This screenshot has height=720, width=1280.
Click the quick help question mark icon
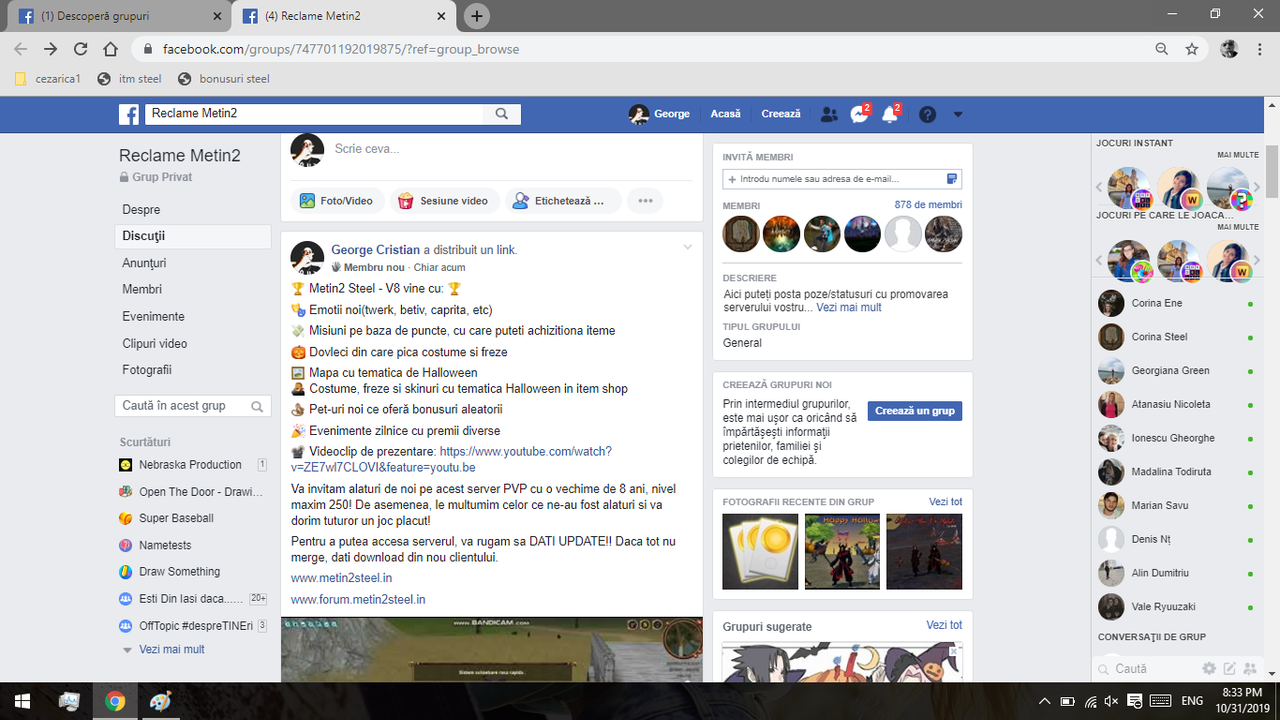928,114
